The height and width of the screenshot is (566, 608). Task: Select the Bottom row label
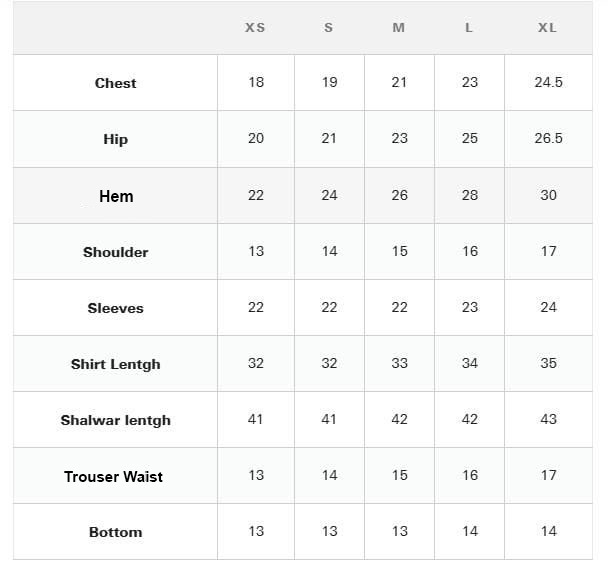click(115, 532)
